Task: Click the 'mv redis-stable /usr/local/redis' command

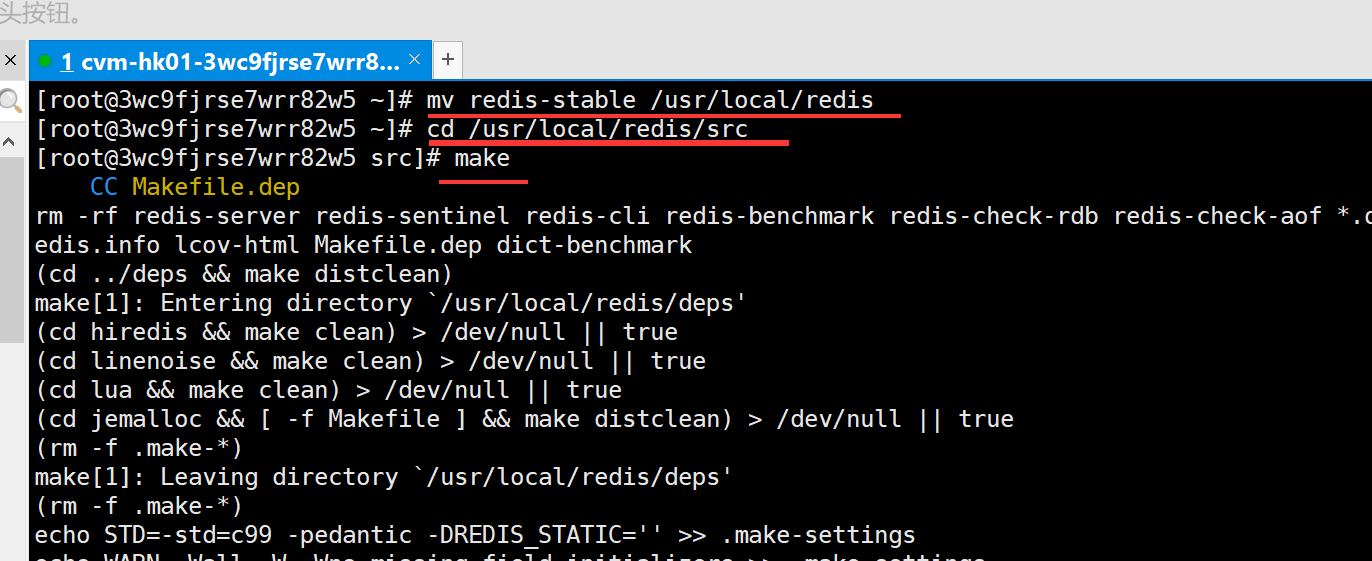Action: [x=650, y=101]
